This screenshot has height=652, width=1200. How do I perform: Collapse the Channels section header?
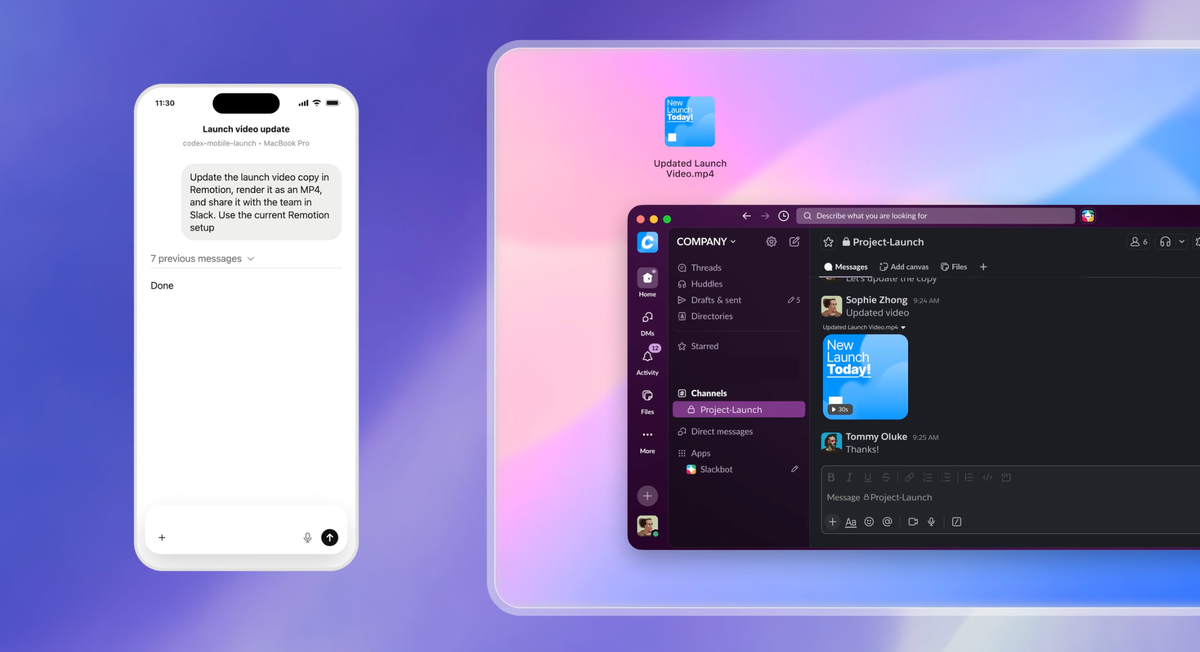702,393
